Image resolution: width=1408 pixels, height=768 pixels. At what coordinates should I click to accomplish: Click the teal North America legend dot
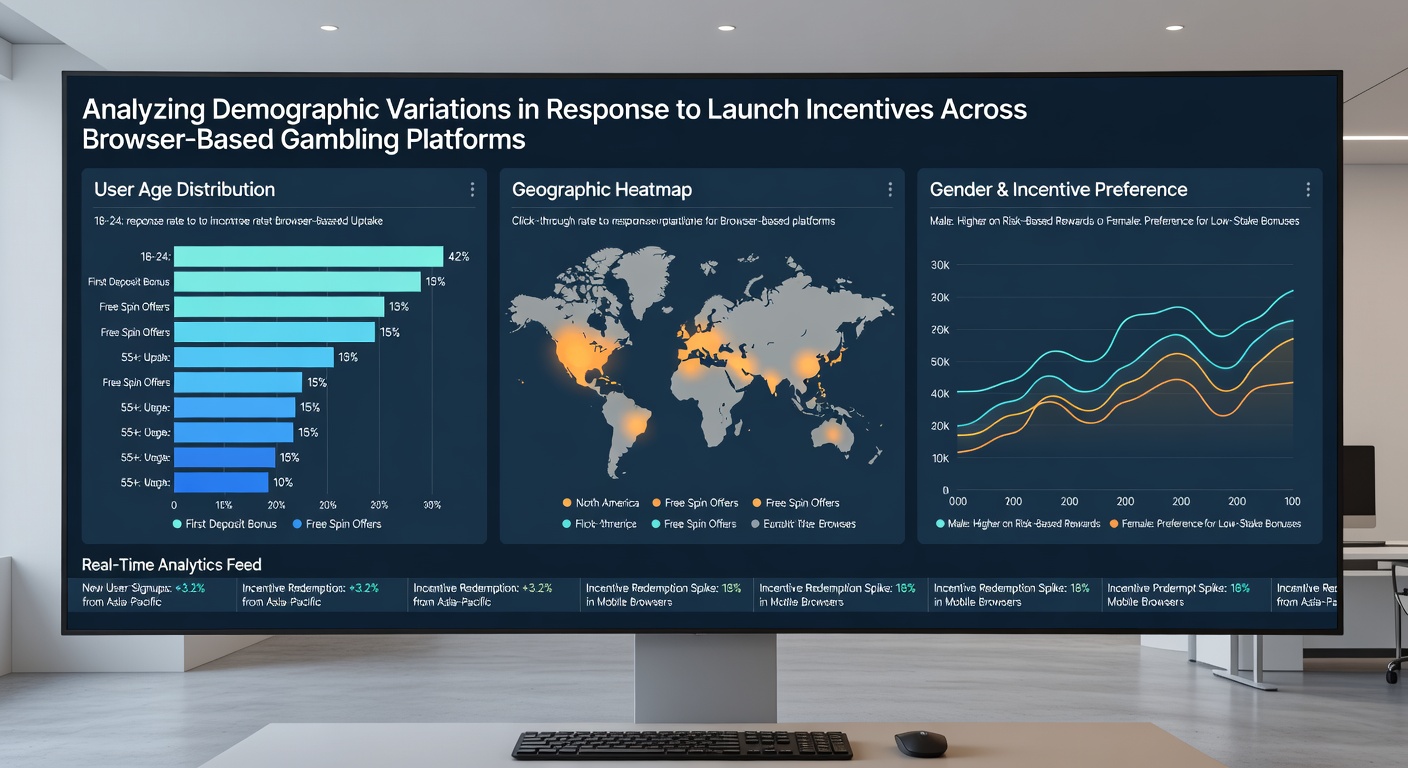567,524
